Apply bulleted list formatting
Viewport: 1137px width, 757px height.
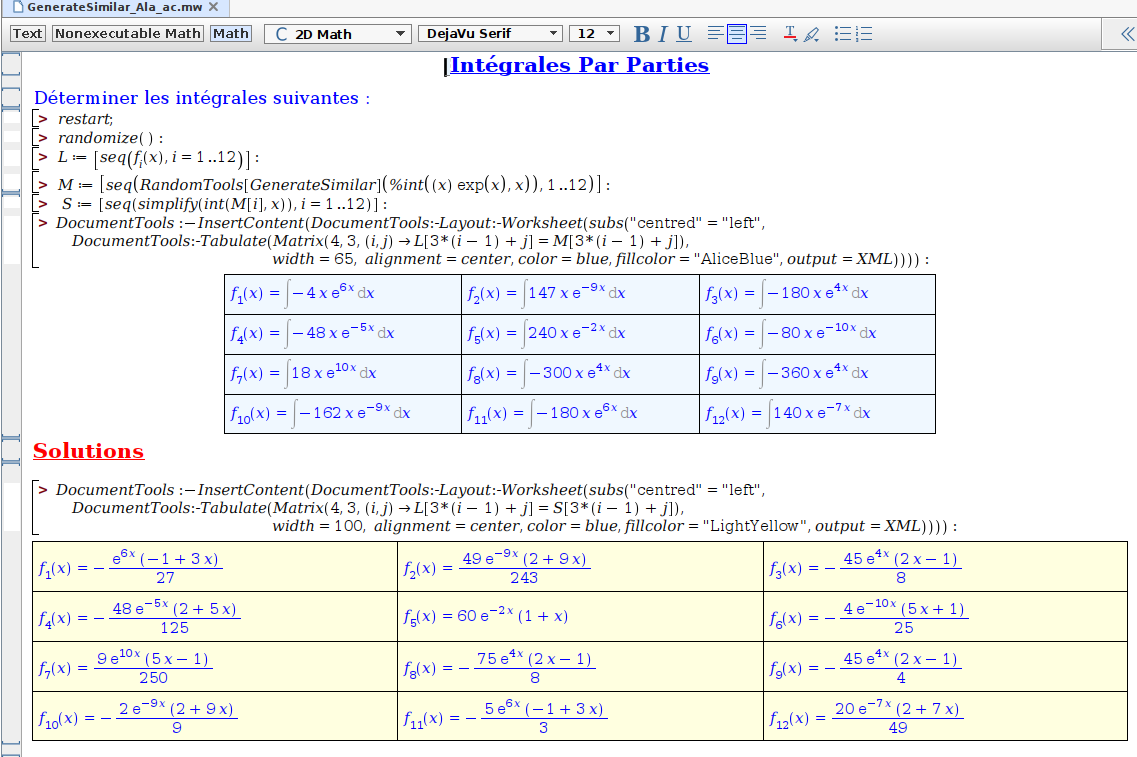tap(843, 34)
